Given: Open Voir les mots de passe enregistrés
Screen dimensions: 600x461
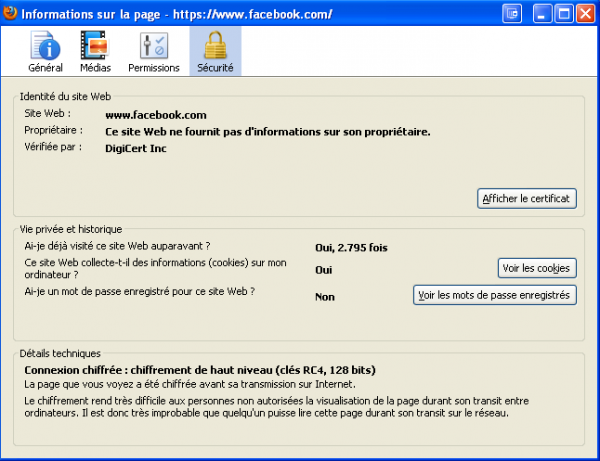Looking at the screenshot, I should [x=494, y=294].
